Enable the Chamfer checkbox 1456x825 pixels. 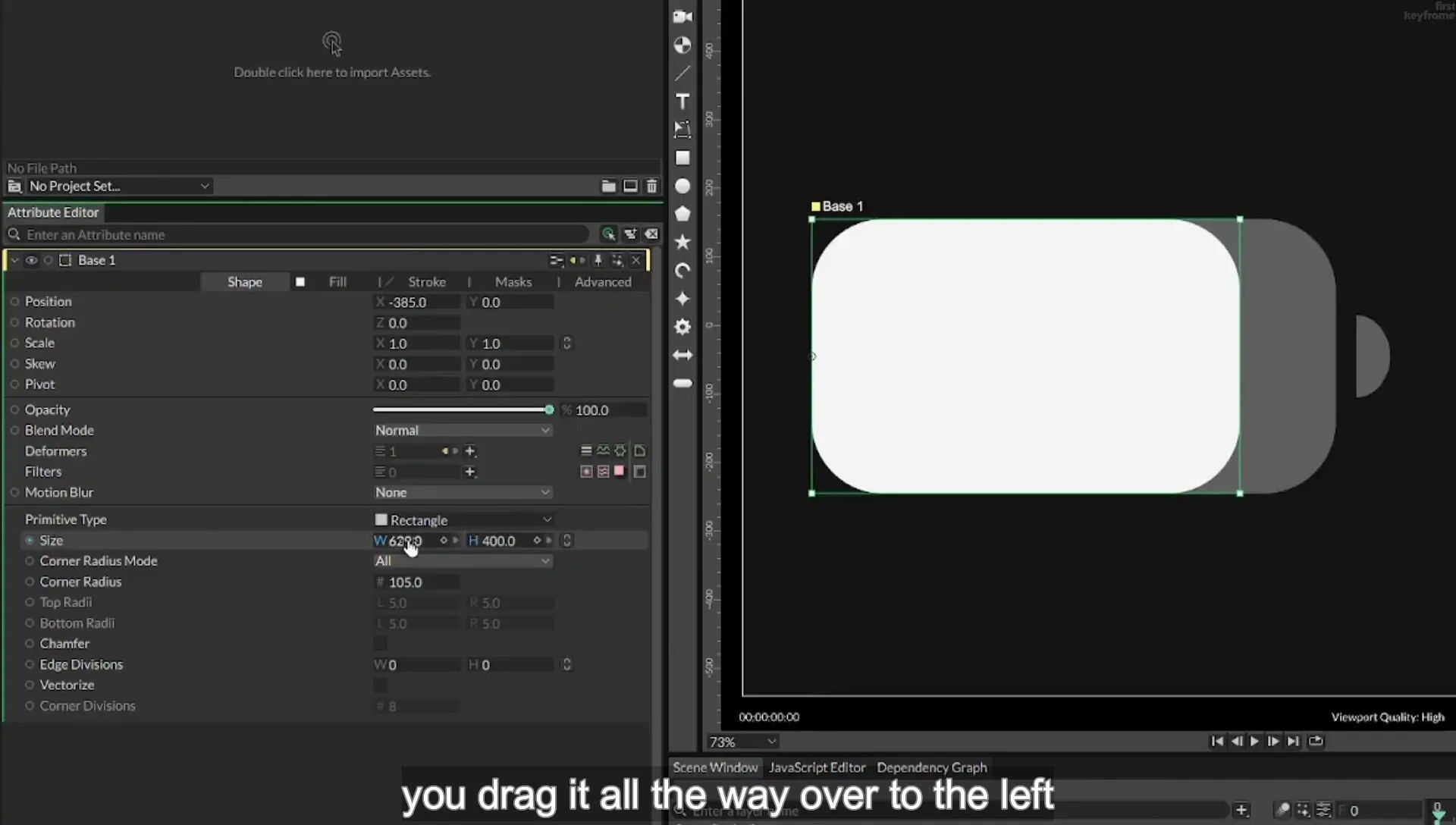tap(381, 644)
